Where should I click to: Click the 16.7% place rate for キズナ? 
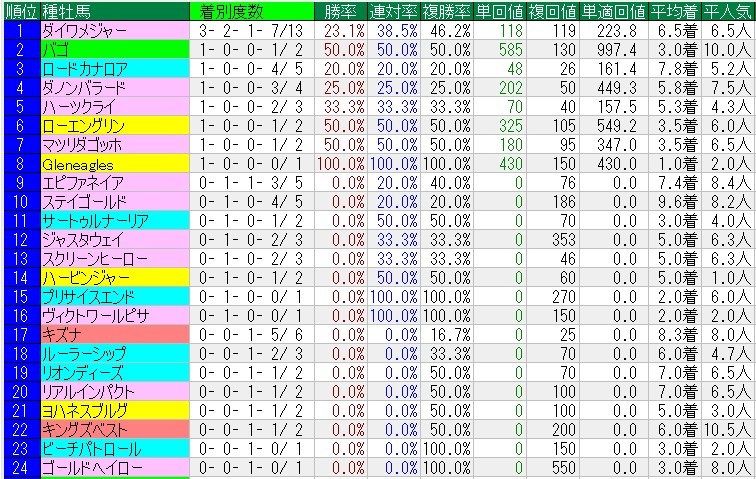click(446, 335)
